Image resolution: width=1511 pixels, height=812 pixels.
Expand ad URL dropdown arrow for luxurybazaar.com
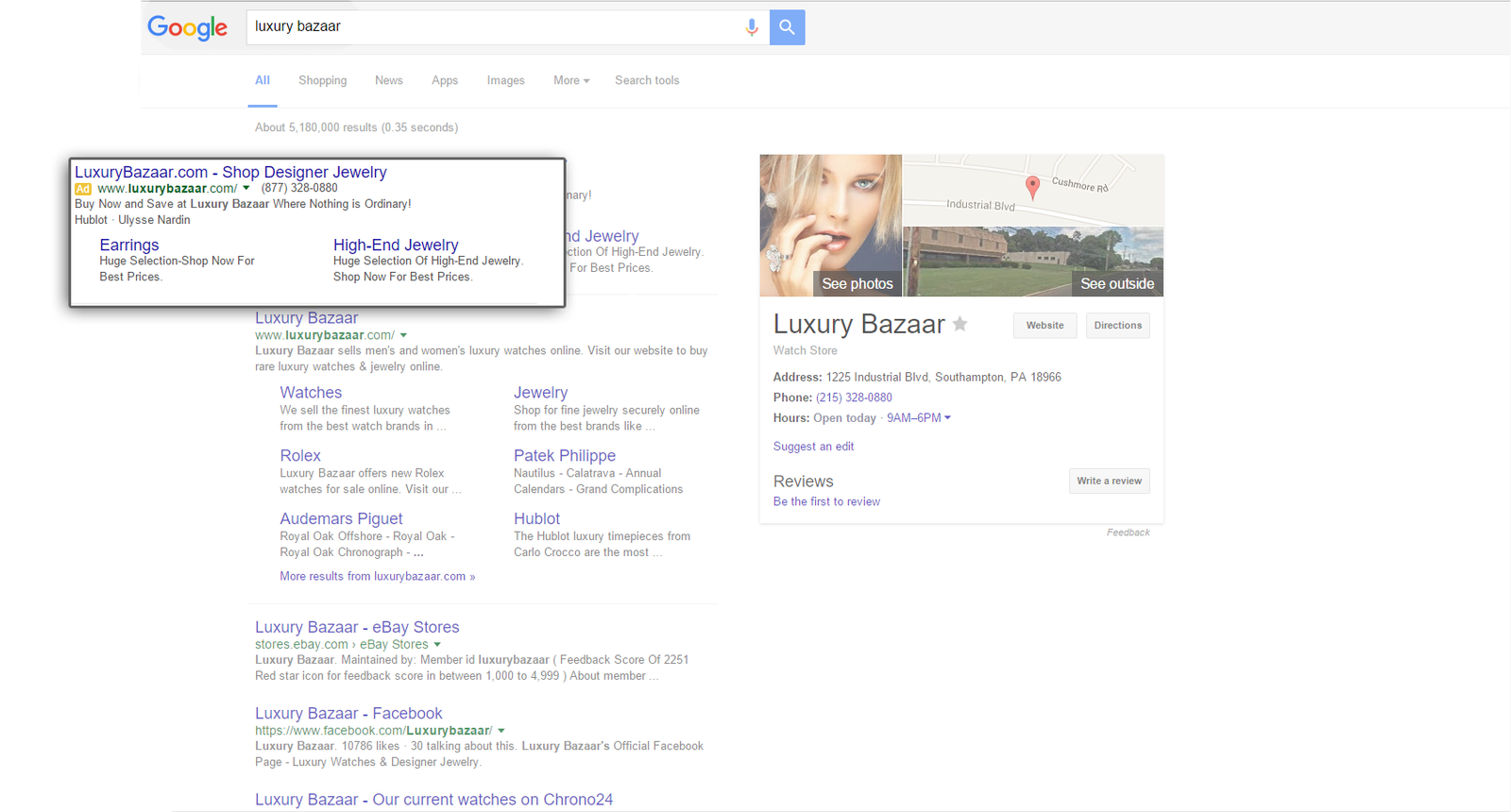[x=246, y=188]
